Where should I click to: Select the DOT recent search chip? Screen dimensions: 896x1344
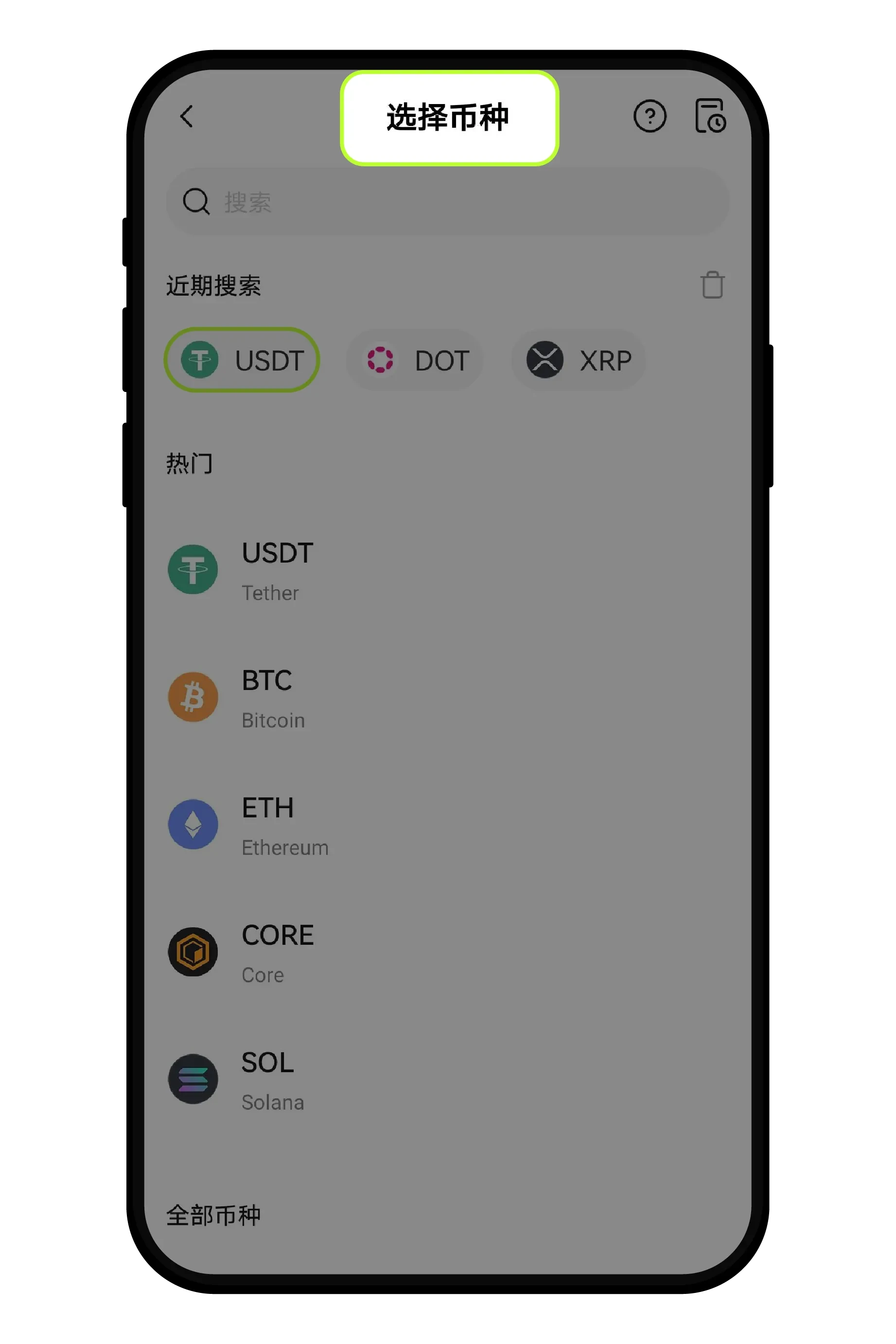pyautogui.click(x=415, y=360)
